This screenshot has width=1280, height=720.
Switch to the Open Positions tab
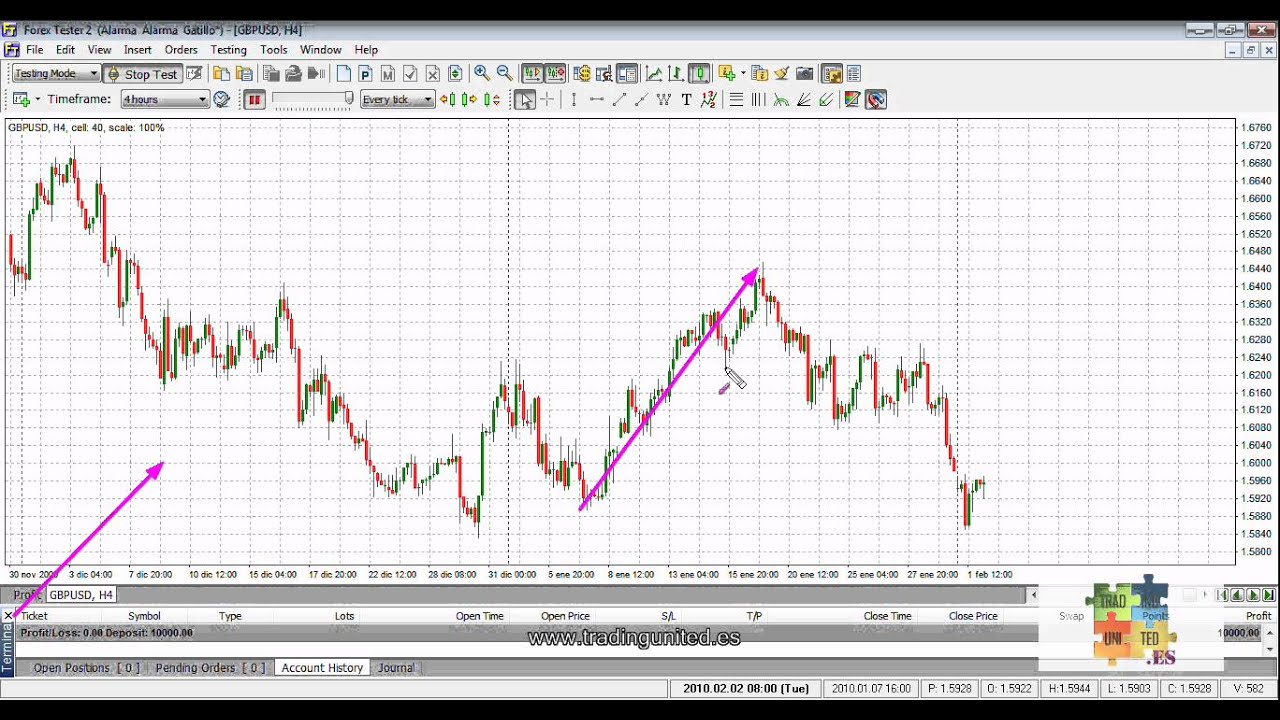(86, 668)
